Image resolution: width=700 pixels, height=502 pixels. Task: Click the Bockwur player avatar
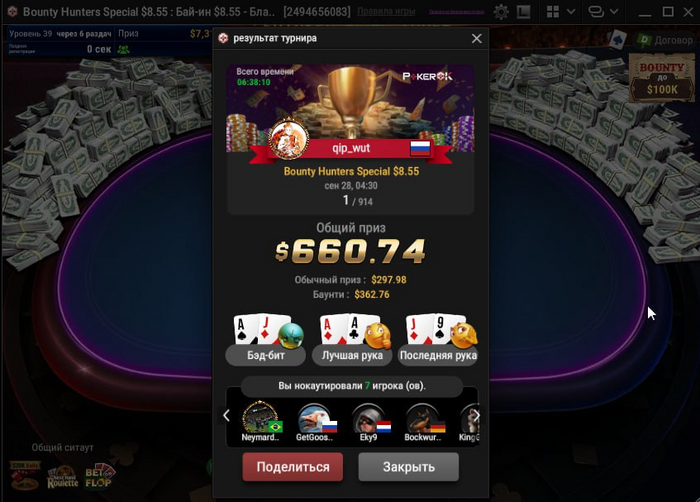(x=423, y=418)
